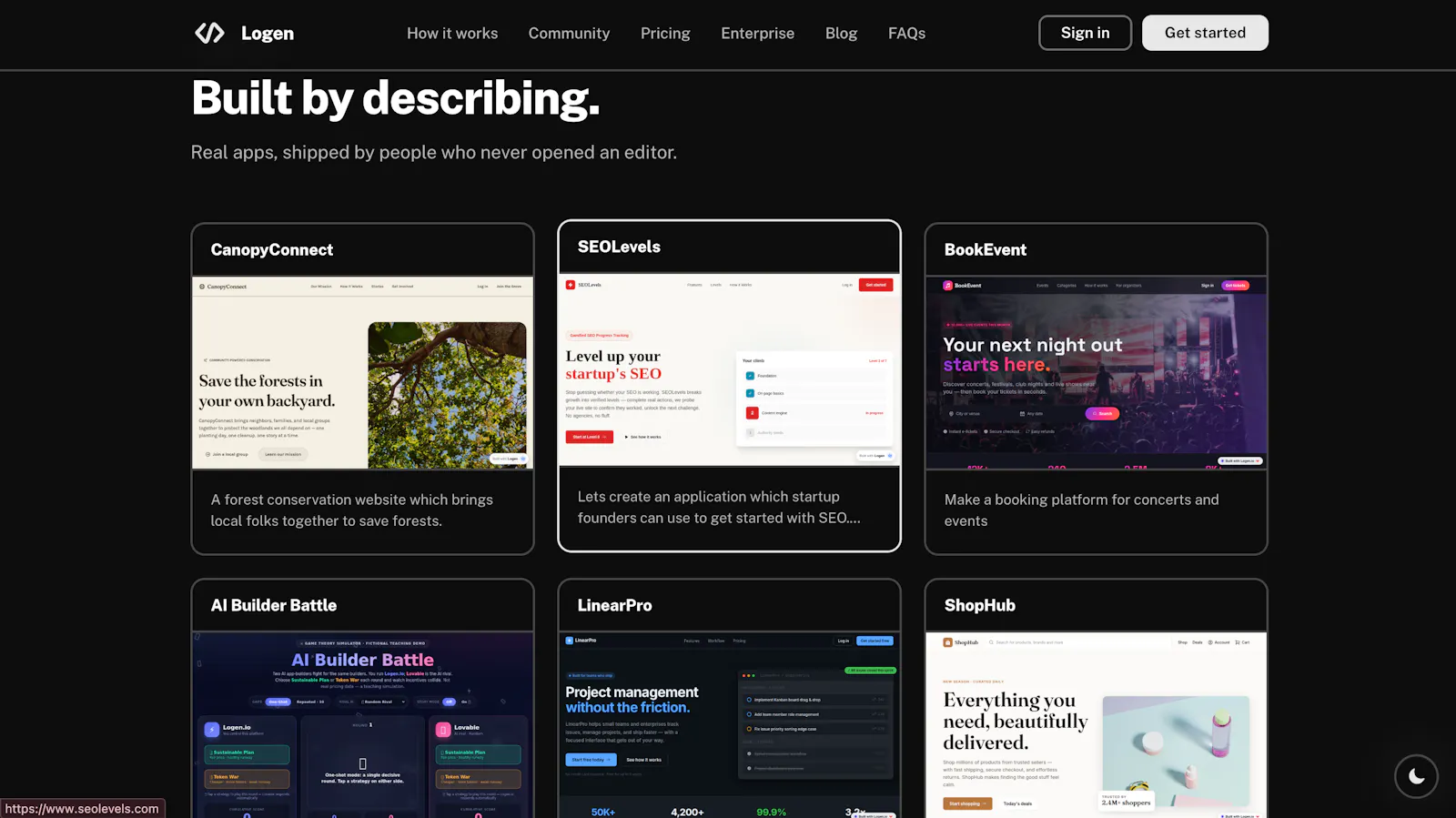Click the LinearPro card title
1456x818 pixels.
click(615, 606)
